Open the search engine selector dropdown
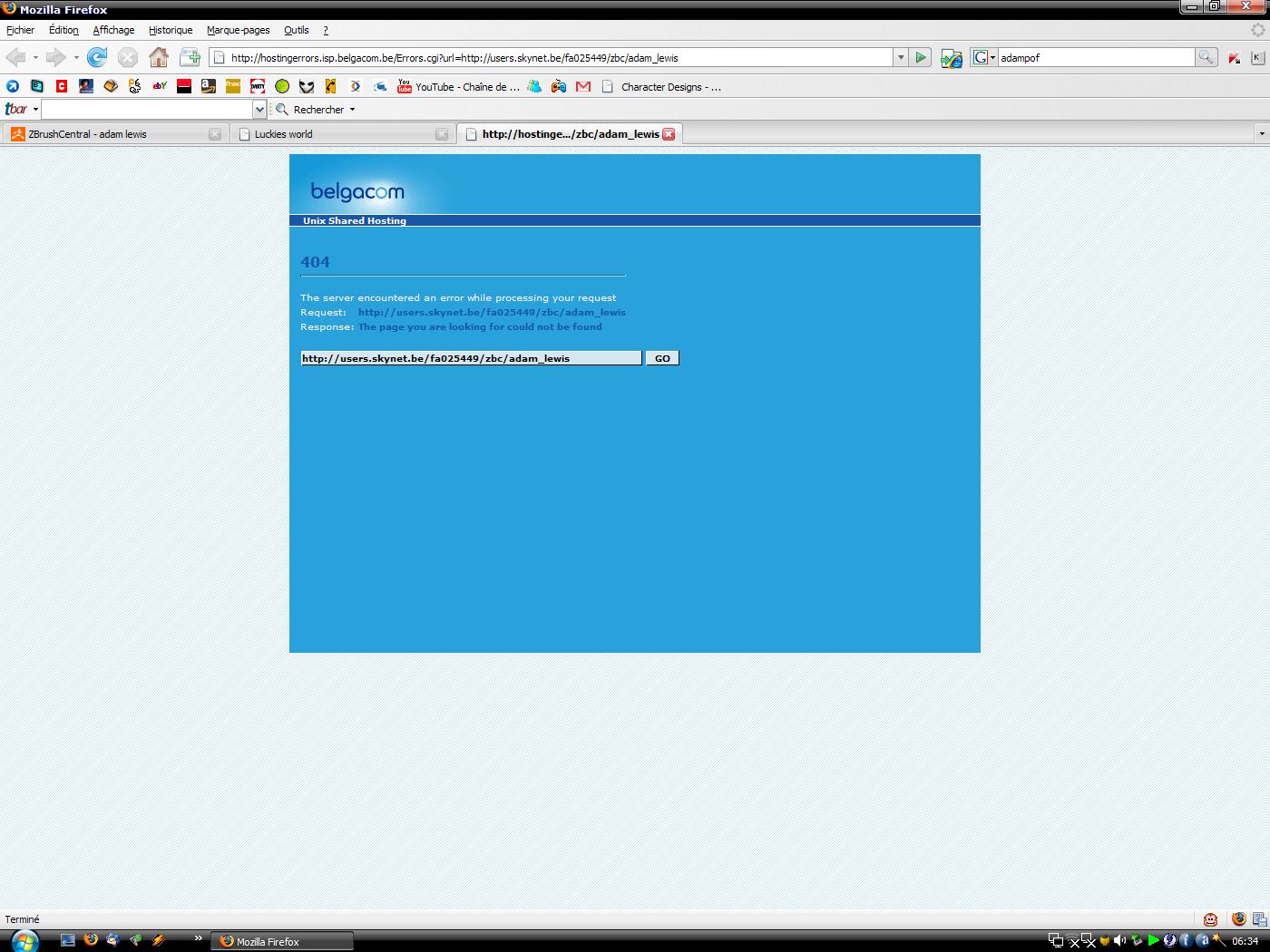Viewport: 1270px width, 952px height. (984, 58)
